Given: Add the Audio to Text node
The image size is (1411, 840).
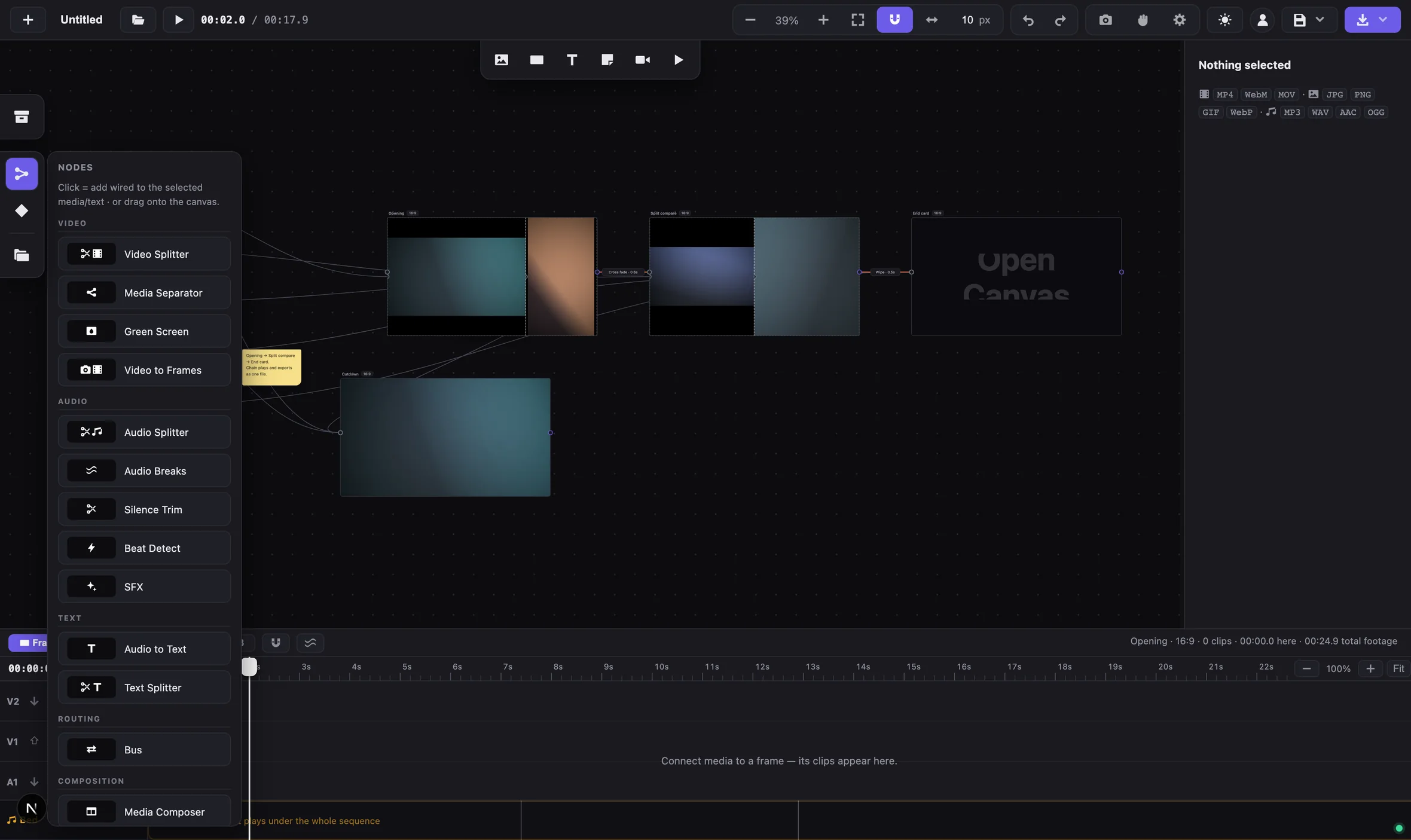Looking at the screenshot, I should 144,649.
